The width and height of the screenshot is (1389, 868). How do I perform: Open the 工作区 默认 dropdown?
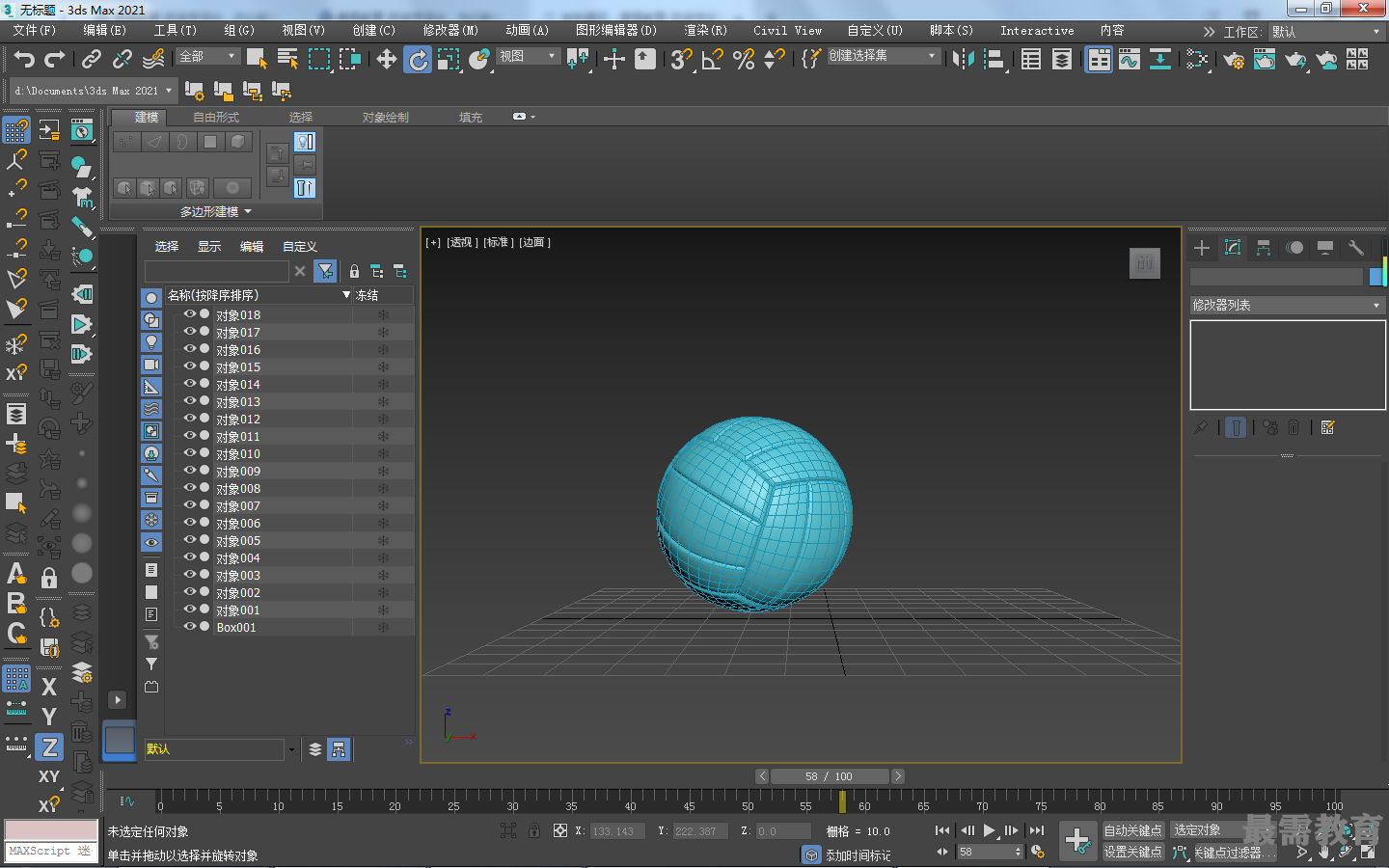coord(1326,32)
